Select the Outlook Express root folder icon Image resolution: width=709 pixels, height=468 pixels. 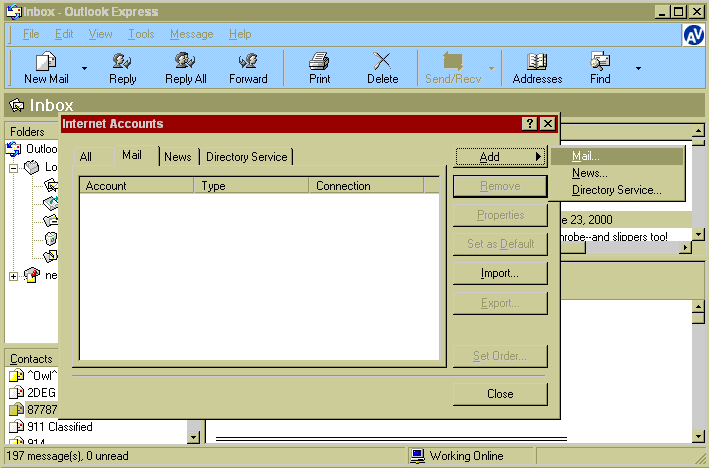[x=14, y=149]
